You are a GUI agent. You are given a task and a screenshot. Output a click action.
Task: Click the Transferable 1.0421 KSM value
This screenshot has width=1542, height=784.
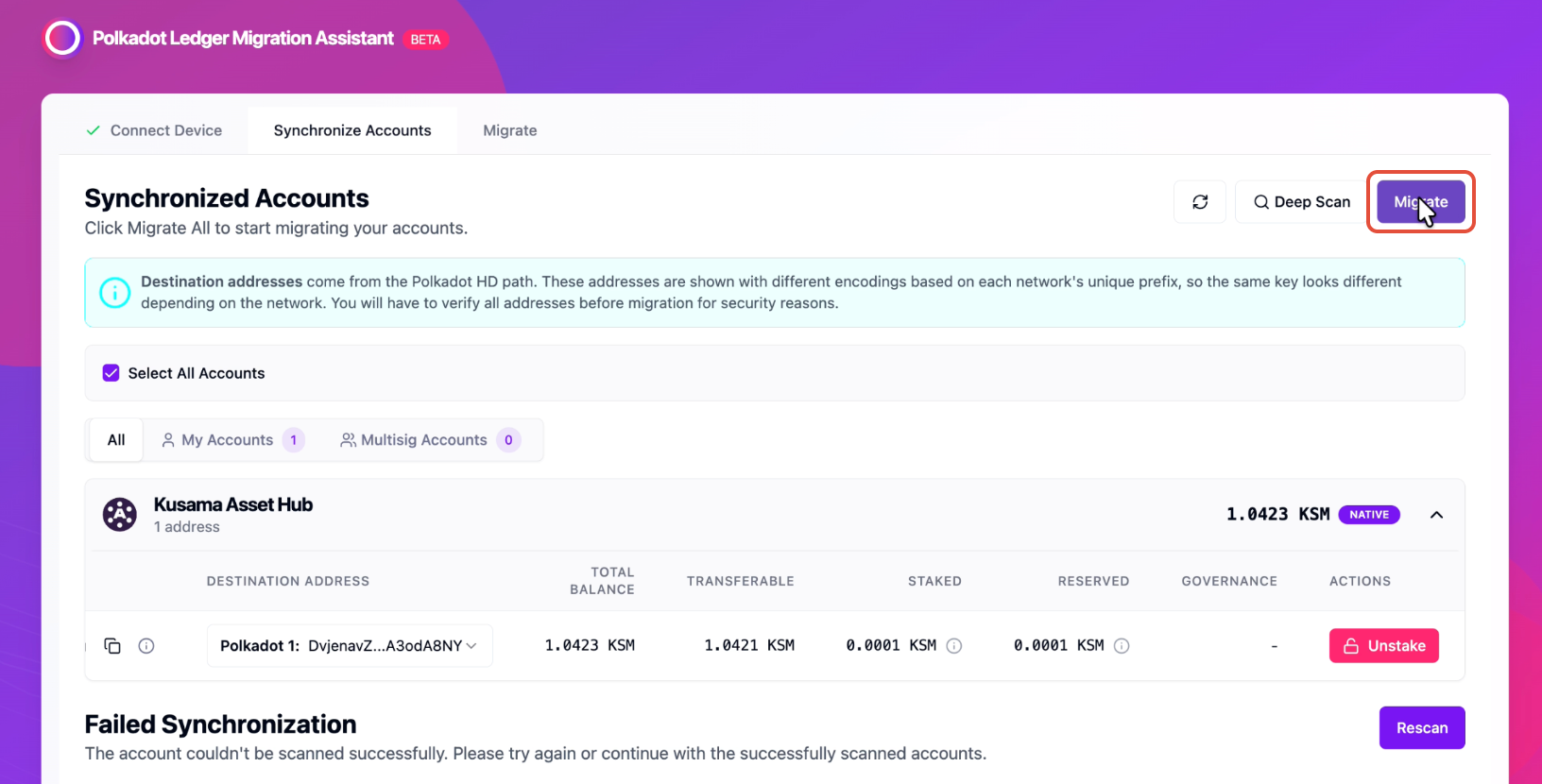tap(749, 646)
